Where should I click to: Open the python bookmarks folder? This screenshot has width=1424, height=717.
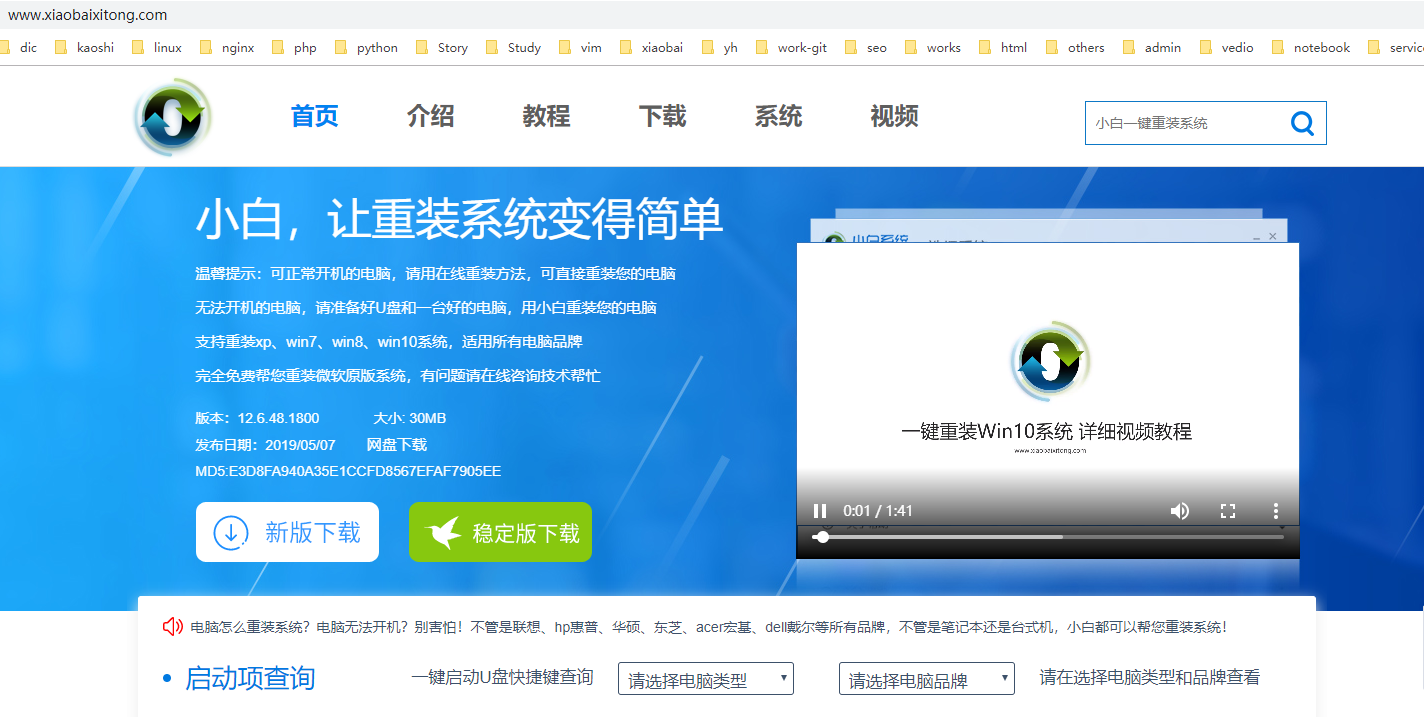366,46
